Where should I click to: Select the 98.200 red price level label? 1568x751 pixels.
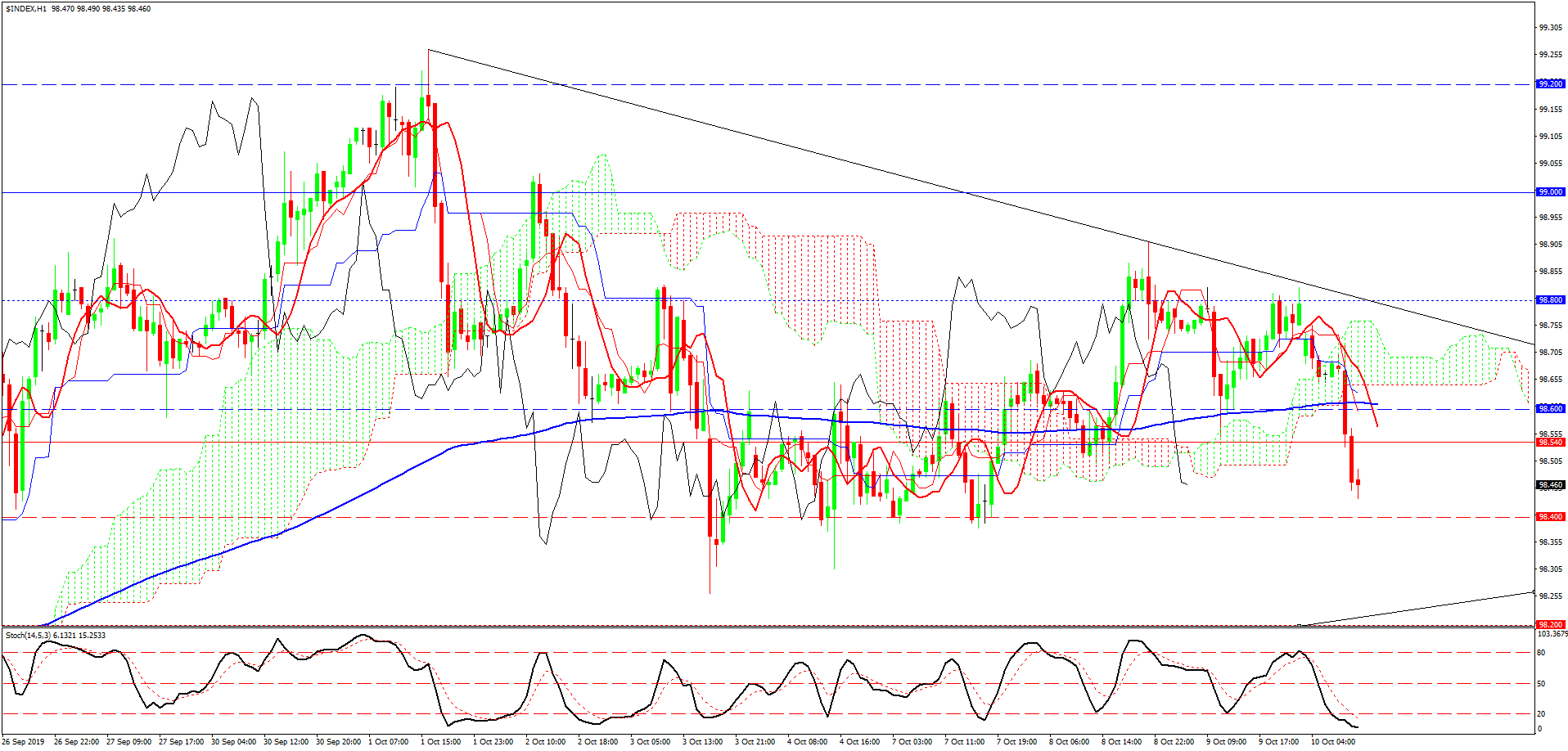pos(1551,624)
